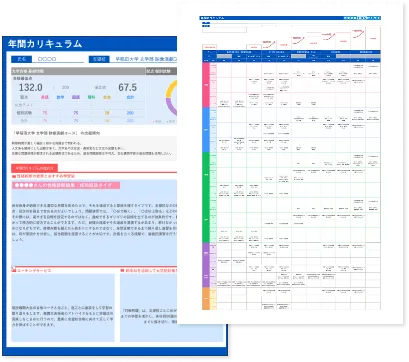Click the blue value 200 in score table

click(130, 113)
